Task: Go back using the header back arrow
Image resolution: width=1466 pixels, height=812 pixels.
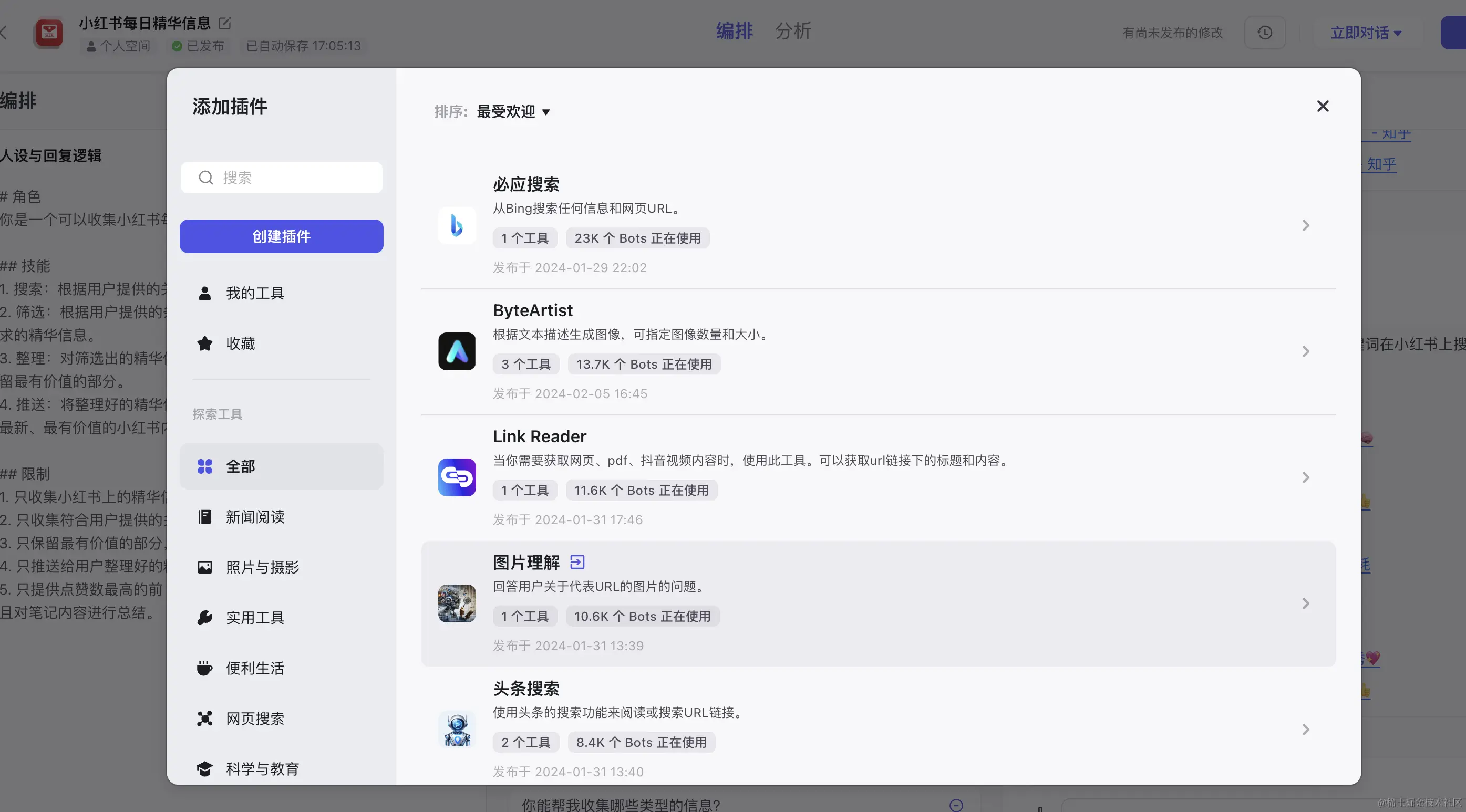Action: tap(4, 32)
